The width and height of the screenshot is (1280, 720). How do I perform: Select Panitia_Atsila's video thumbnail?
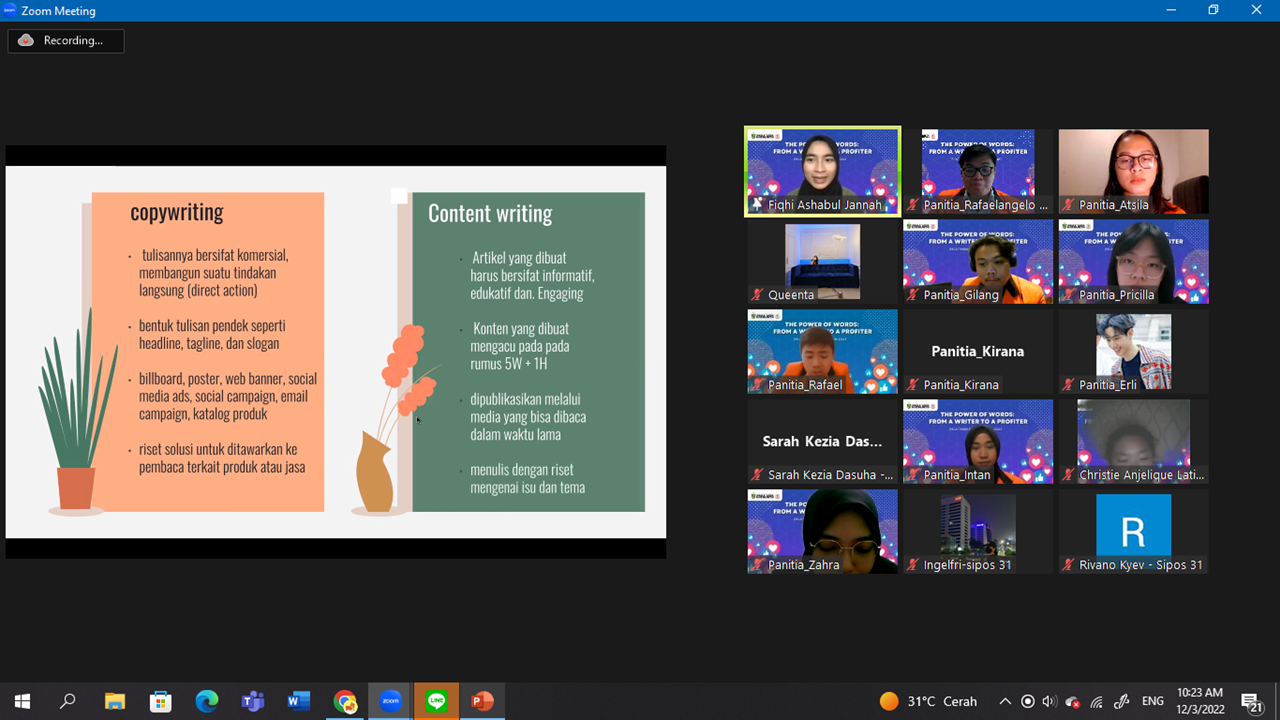1133,170
